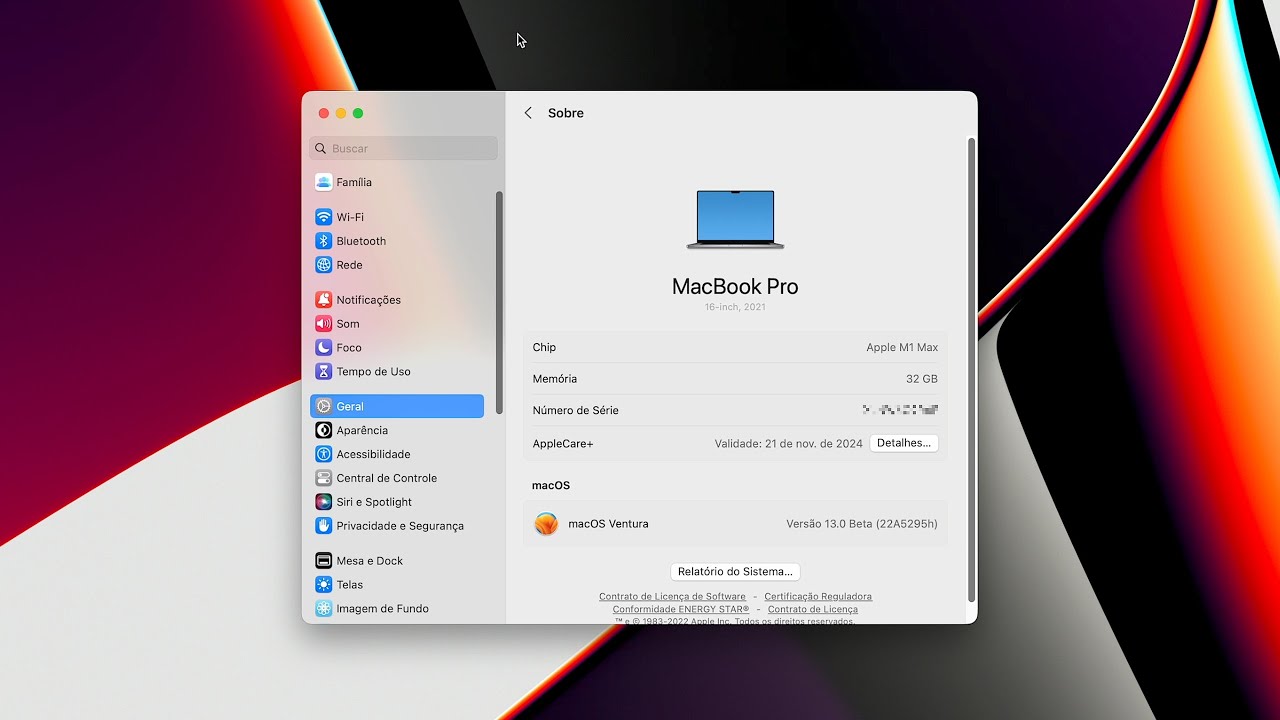The image size is (1280, 720).
Task: Open the Telas display icon
Action: point(323,585)
